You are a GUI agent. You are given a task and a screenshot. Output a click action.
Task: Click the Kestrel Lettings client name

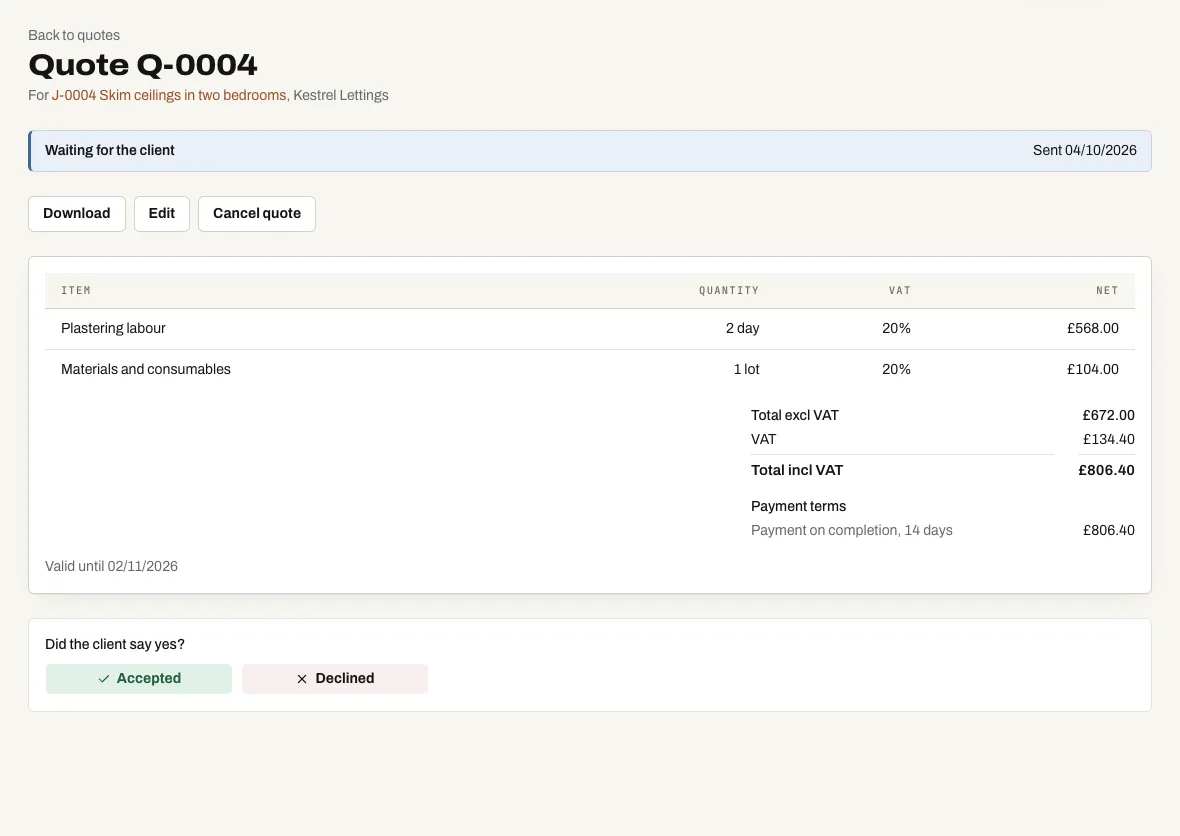341,96
